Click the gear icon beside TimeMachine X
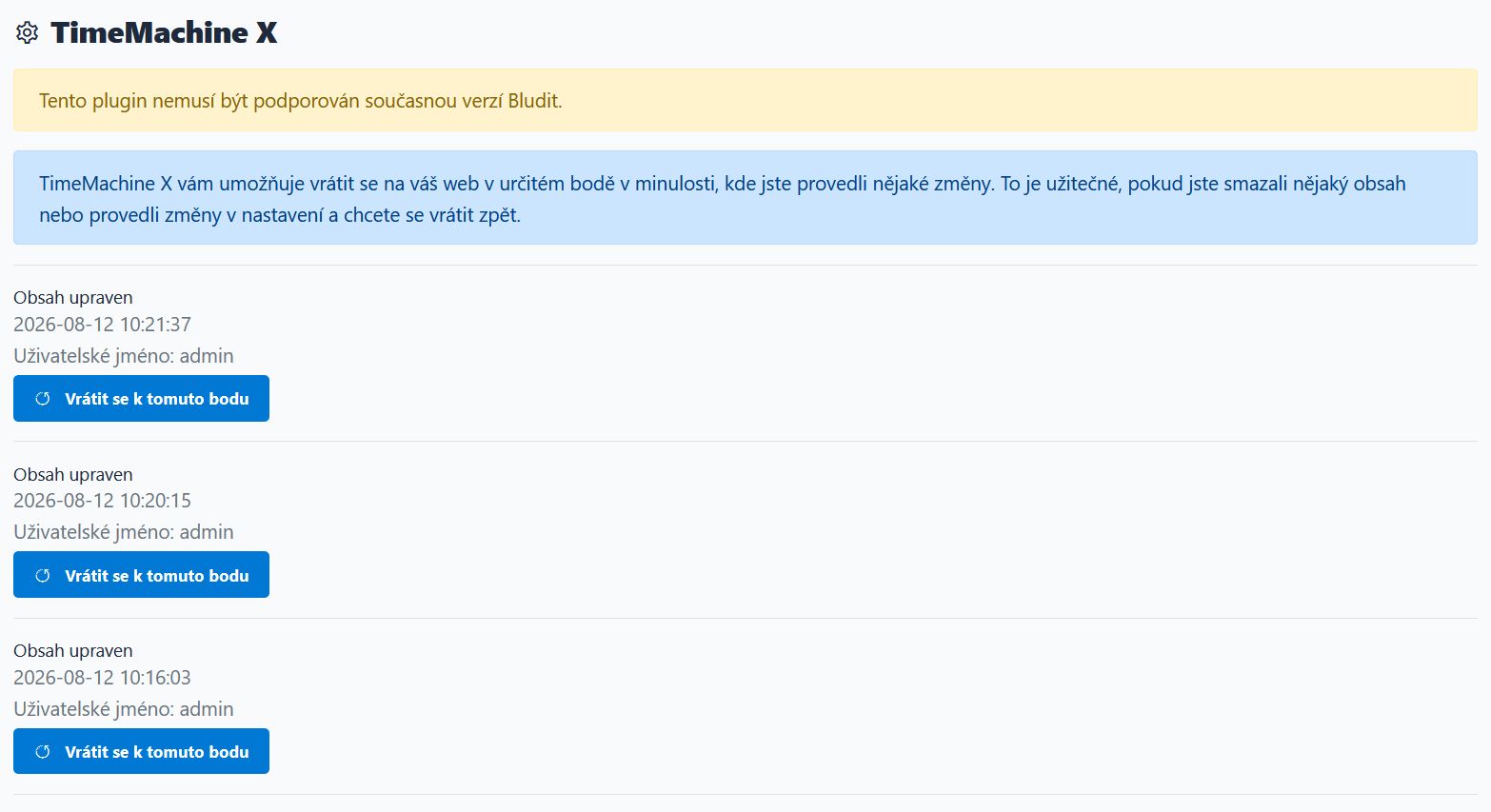This screenshot has width=1491, height=812. tap(27, 32)
